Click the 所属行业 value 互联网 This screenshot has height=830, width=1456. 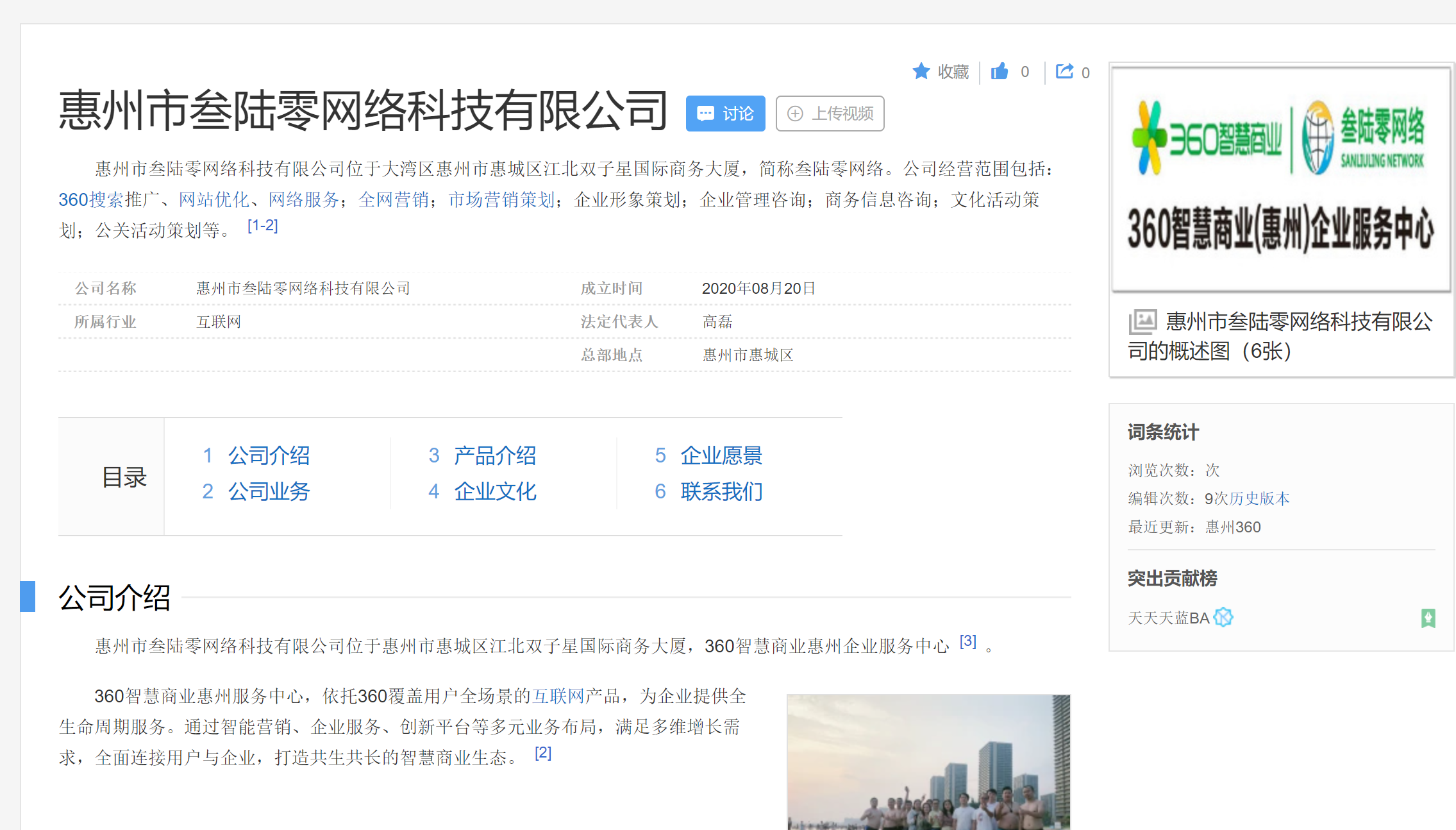[x=219, y=321]
